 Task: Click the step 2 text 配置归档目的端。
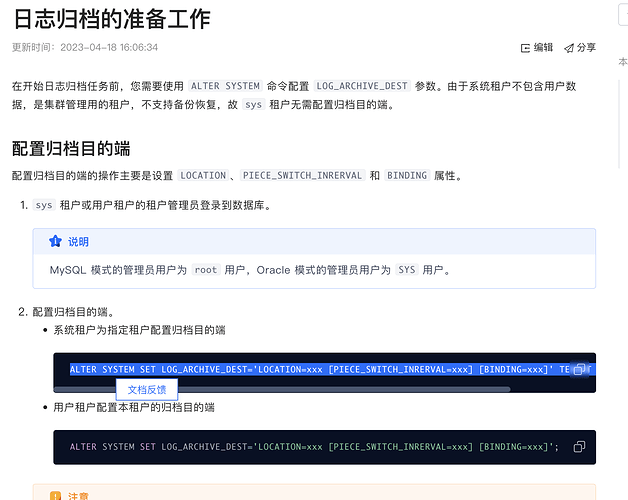point(74,312)
